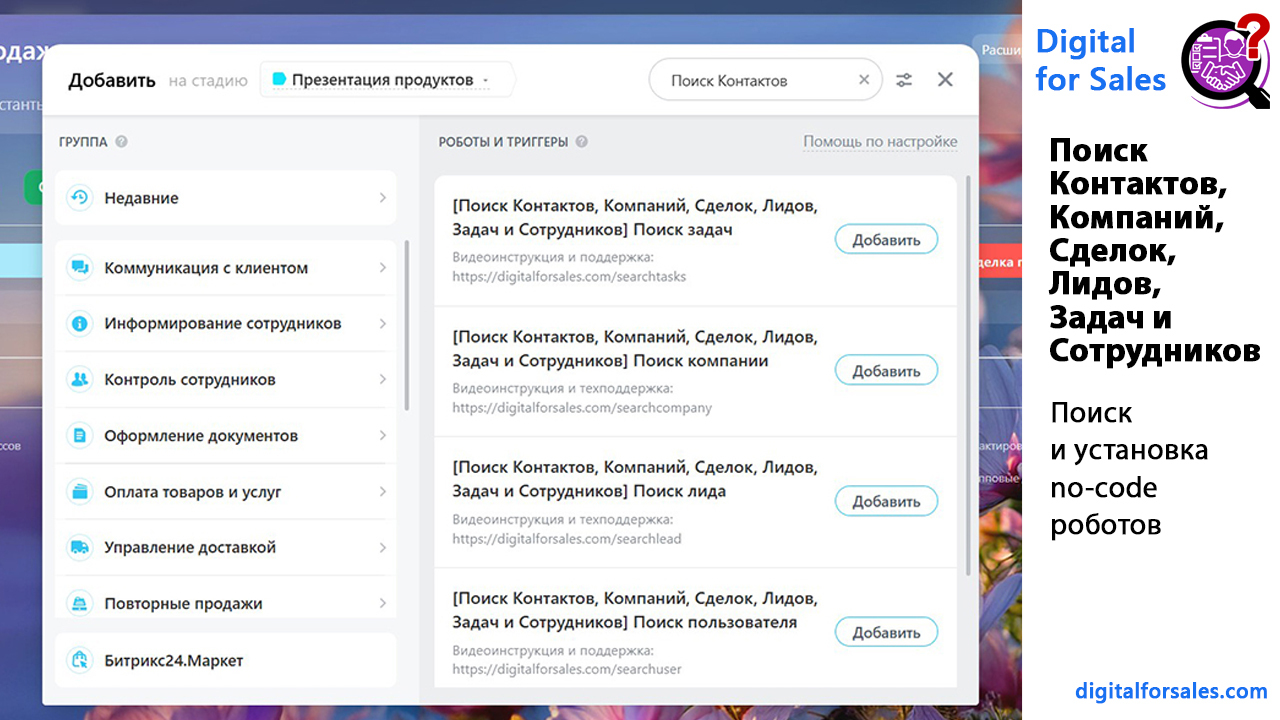
Task: Open the Презентация продуктов stage dropdown
Action: pyautogui.click(x=386, y=79)
